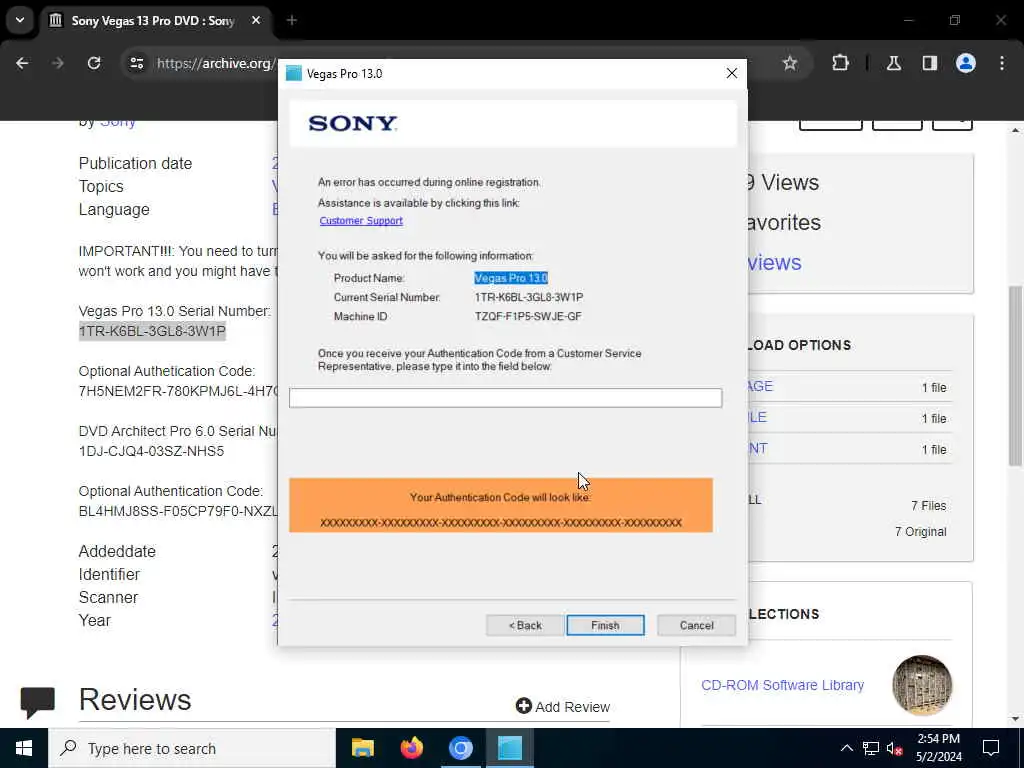This screenshot has height=768, width=1024.
Task: Show hidden tray icons chevron
Action: [846, 748]
